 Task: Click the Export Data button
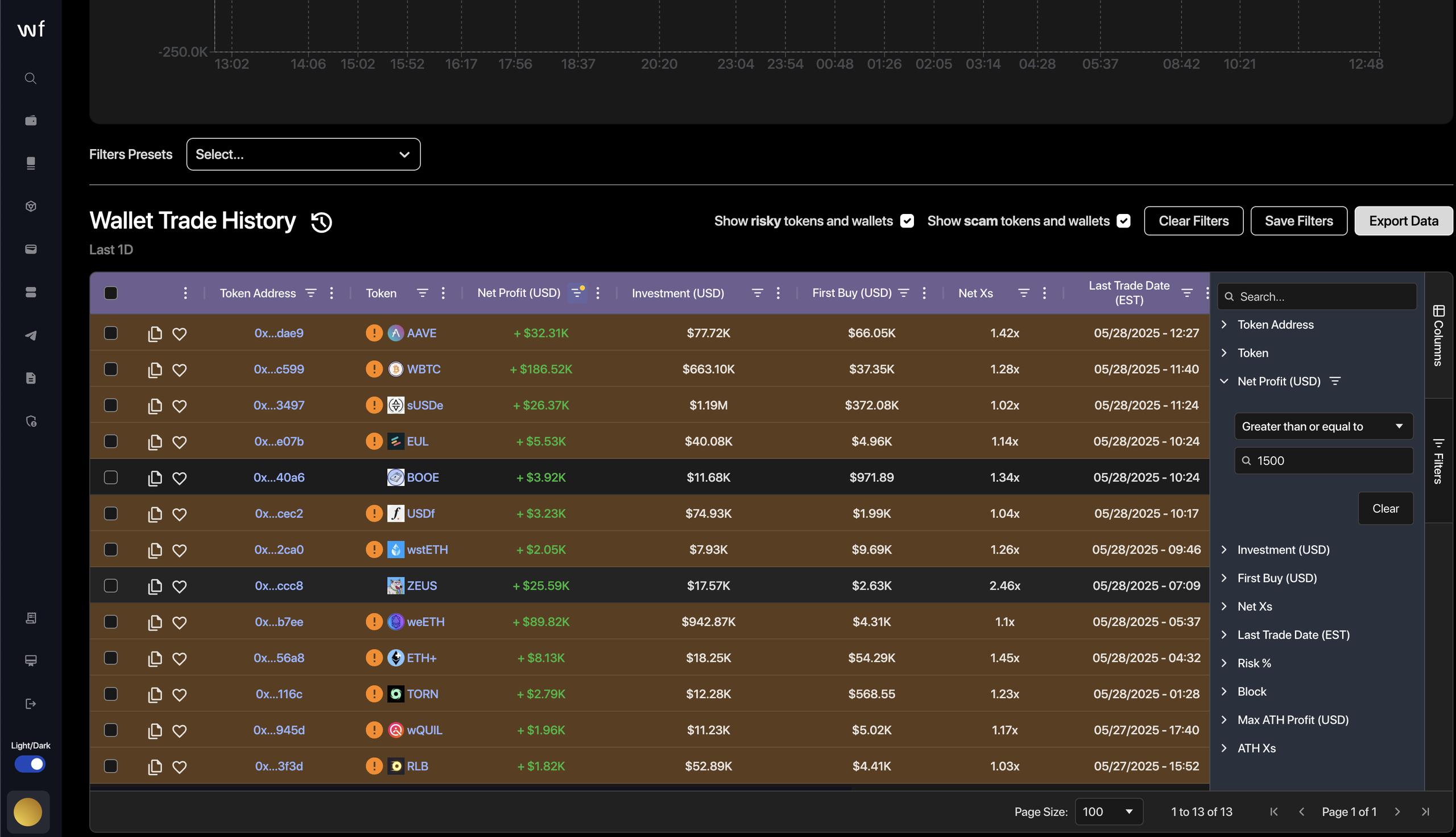coord(1403,221)
